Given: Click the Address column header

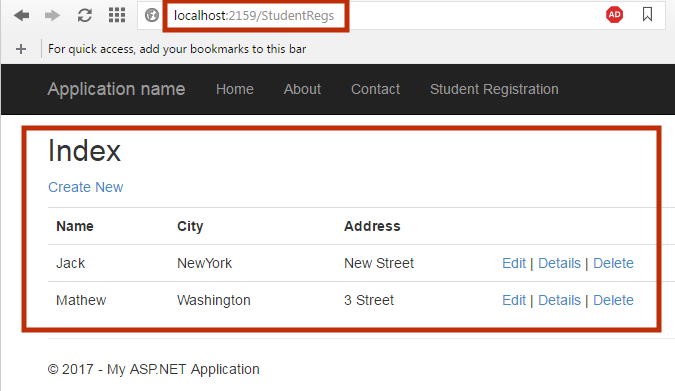Looking at the screenshot, I should click(372, 226).
